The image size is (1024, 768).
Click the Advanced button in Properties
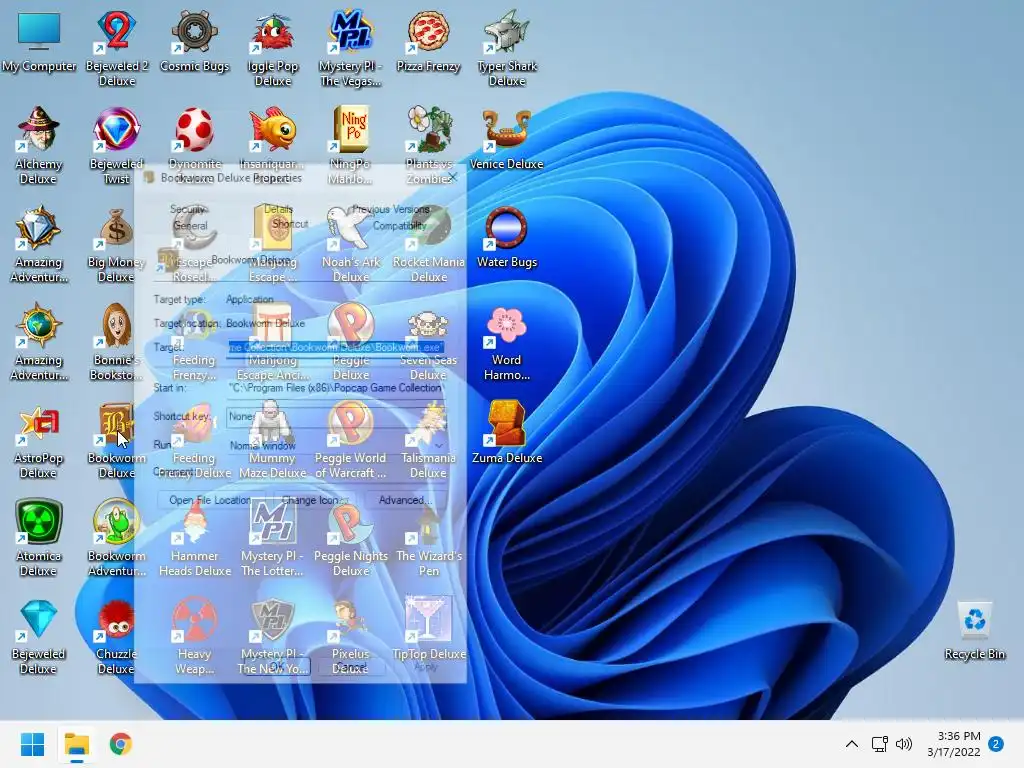click(x=404, y=500)
